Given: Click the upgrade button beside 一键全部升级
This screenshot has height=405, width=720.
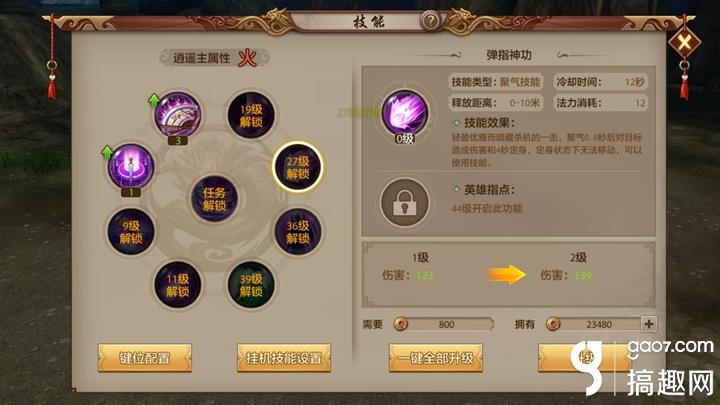Looking at the screenshot, I should pos(585,358).
